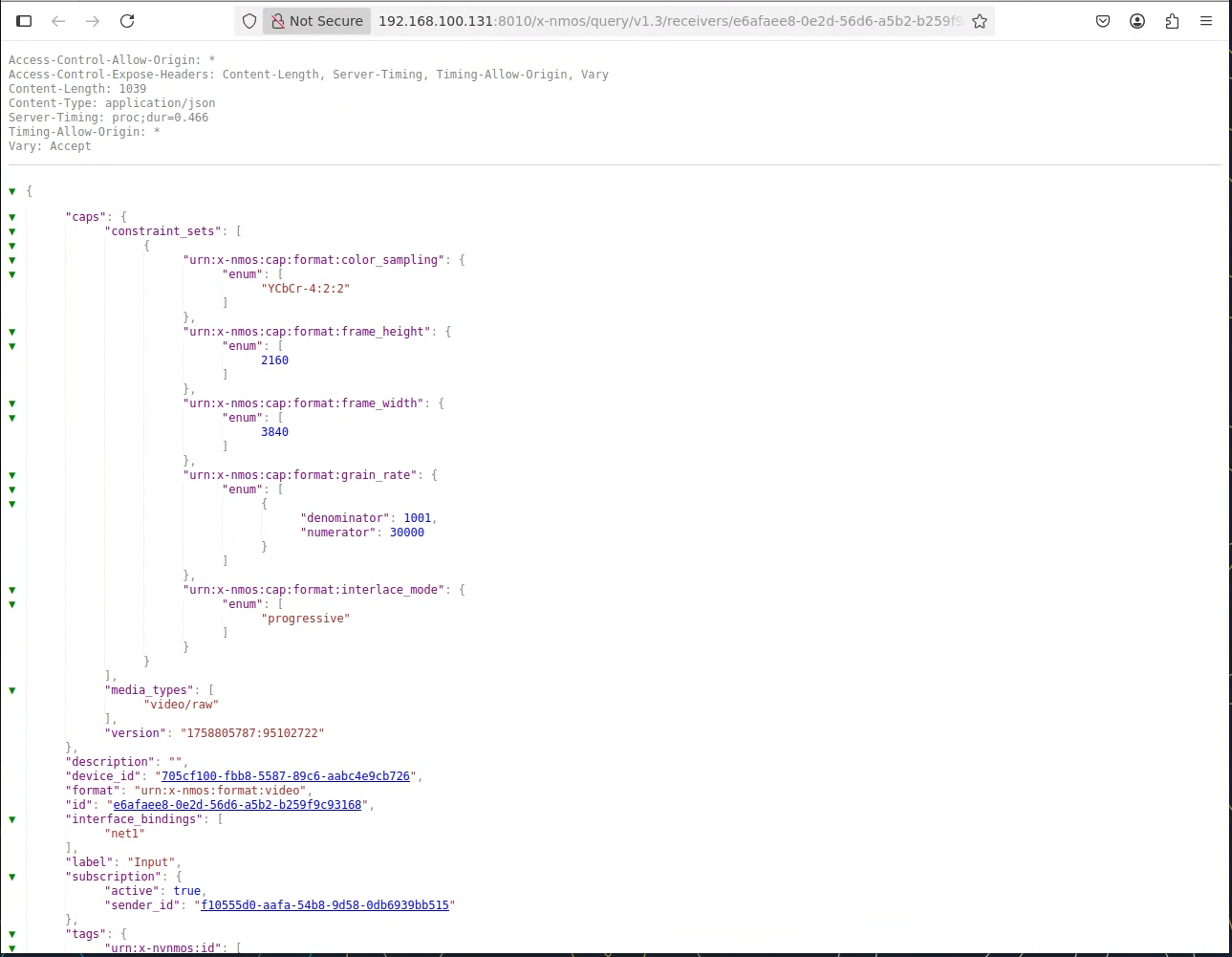Open the Pocket save icon
This screenshot has height=957, width=1232.
click(x=1103, y=21)
